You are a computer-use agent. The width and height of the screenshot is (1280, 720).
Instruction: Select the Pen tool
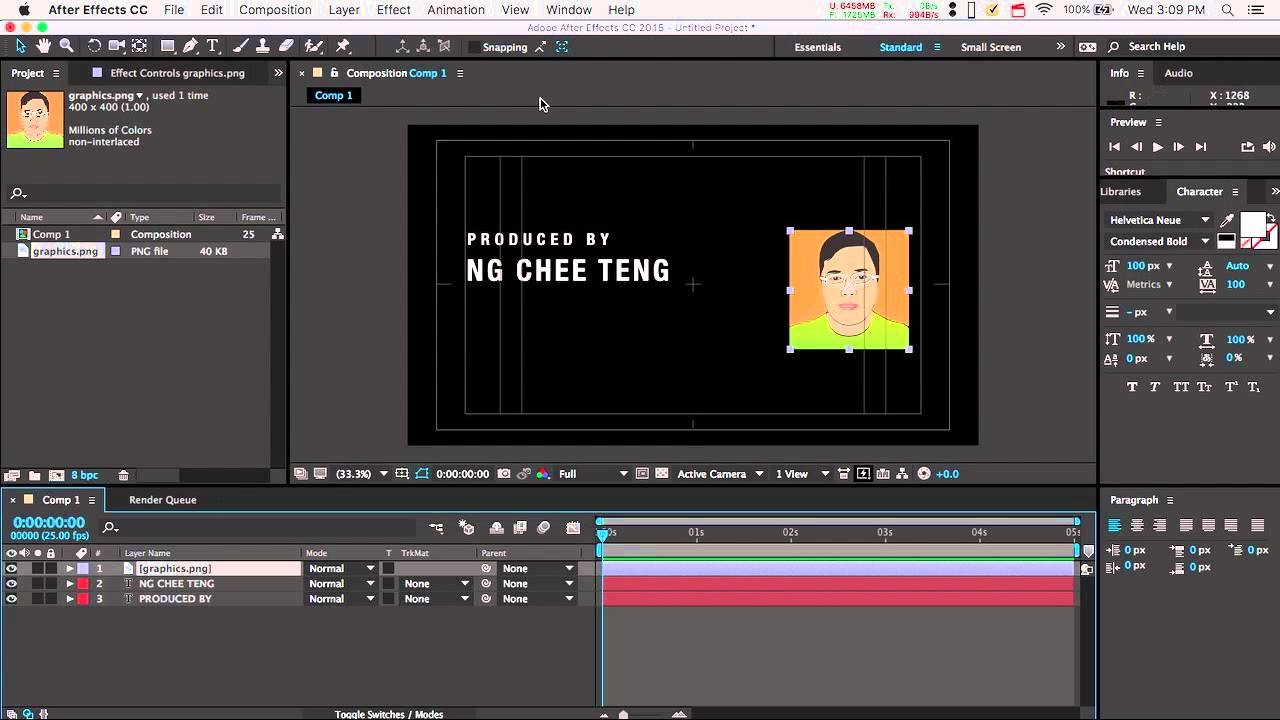click(192, 46)
